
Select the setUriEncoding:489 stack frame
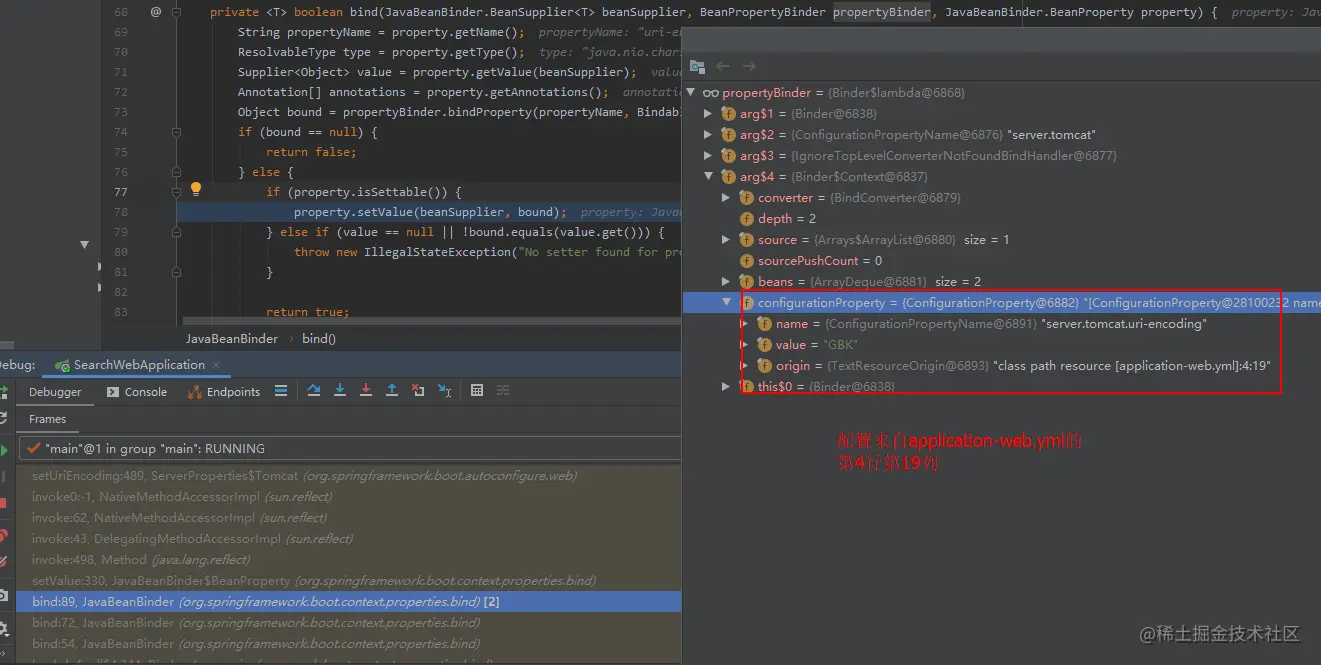pos(349,476)
